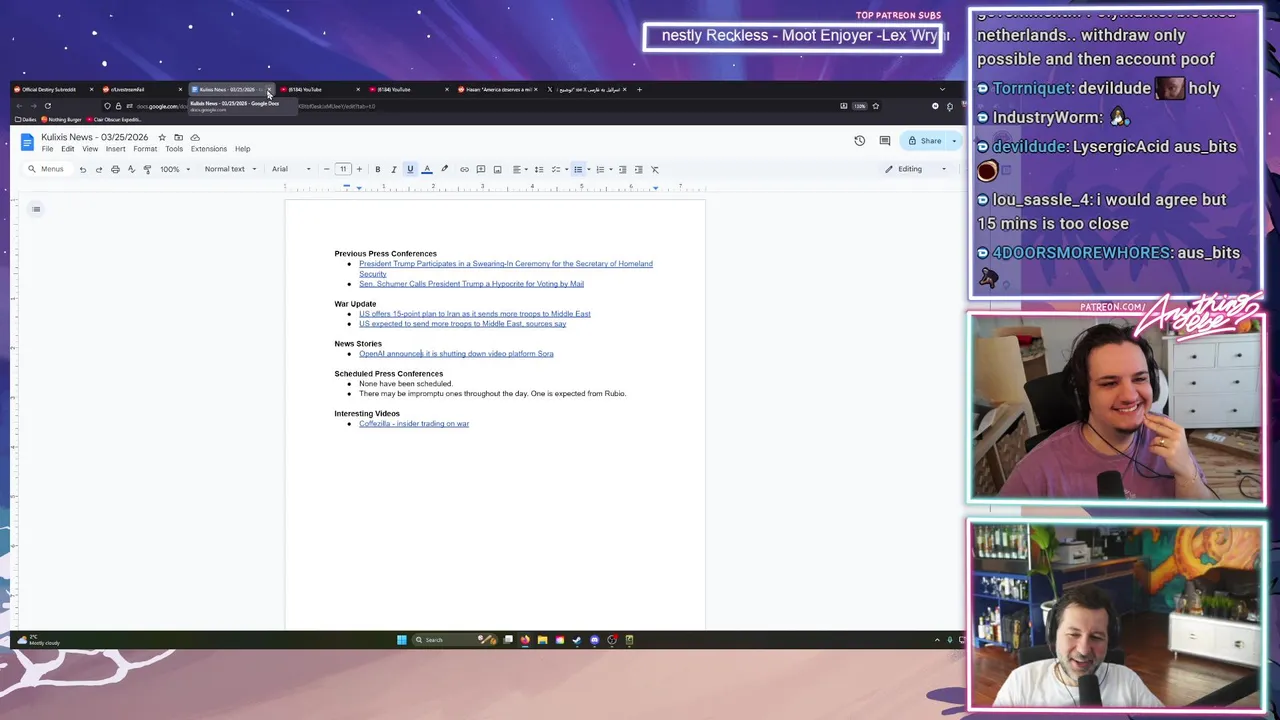Decrease font size with minus button
Screen dimensions: 1280x720
(326, 169)
